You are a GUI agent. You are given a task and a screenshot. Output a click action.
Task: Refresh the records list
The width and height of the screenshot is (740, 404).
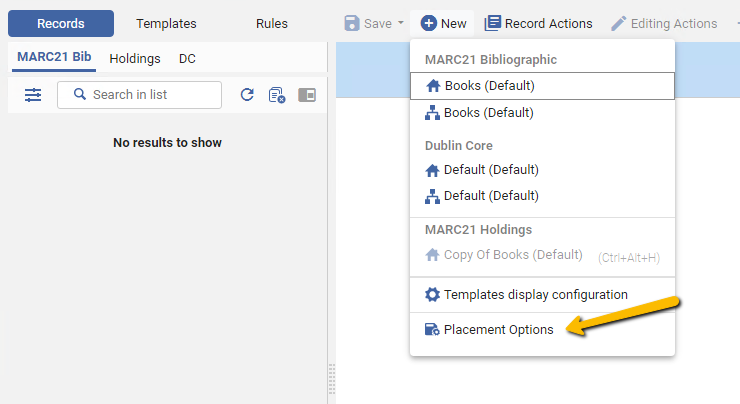pyautogui.click(x=247, y=95)
